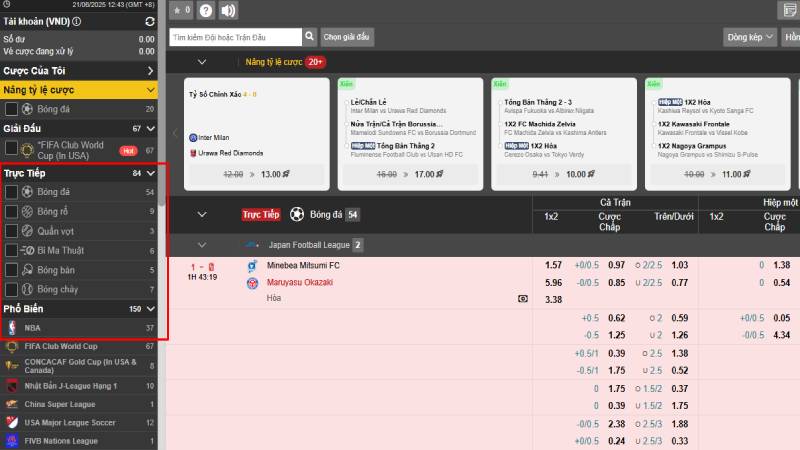
Task: Collapse the Giải Đấu section chevron
Action: [x=151, y=129]
